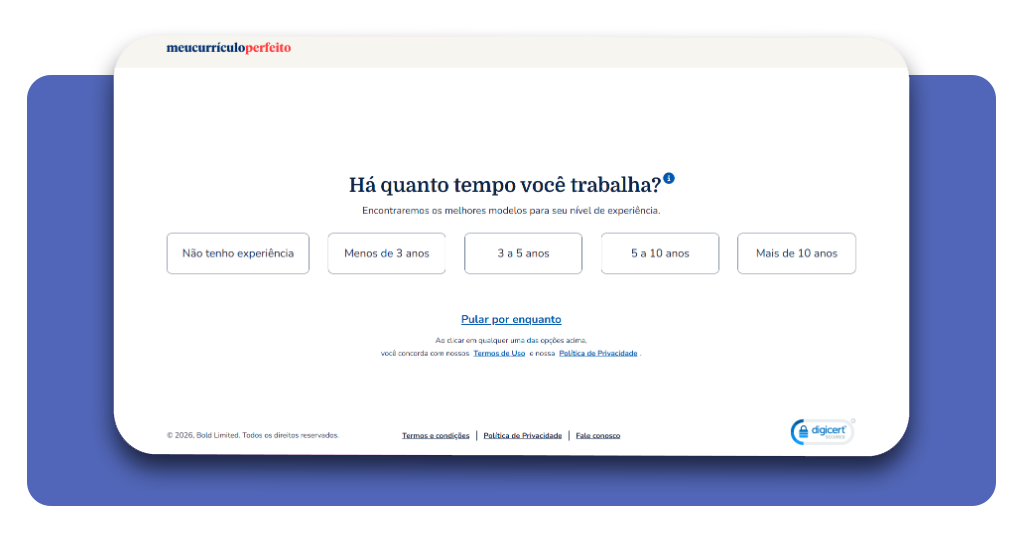Viewport: 1024px width, 536px height.
Task: Open footer 'Política de Privacidade' link
Action: click(522, 435)
